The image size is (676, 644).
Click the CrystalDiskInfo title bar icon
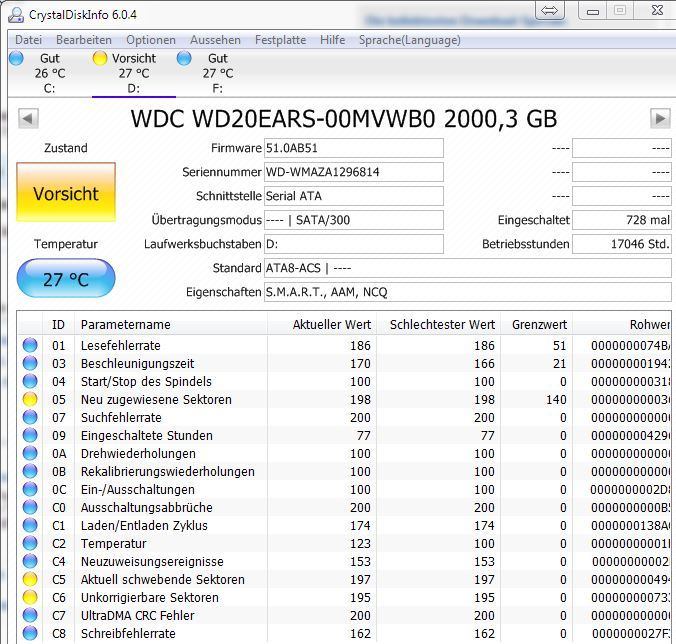tap(16, 15)
